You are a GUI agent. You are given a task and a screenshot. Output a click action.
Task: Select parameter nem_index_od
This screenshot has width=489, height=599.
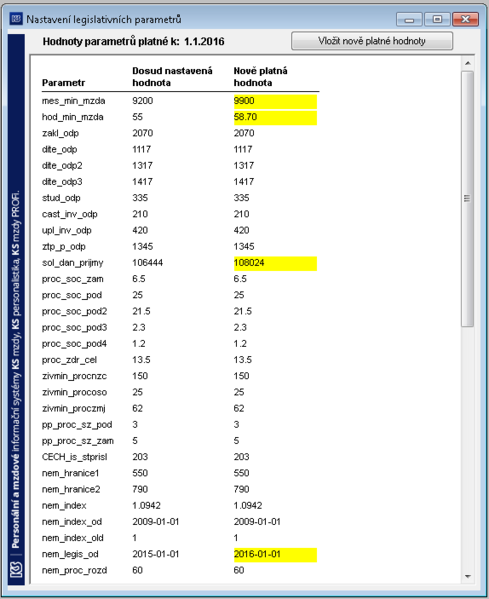[72, 522]
